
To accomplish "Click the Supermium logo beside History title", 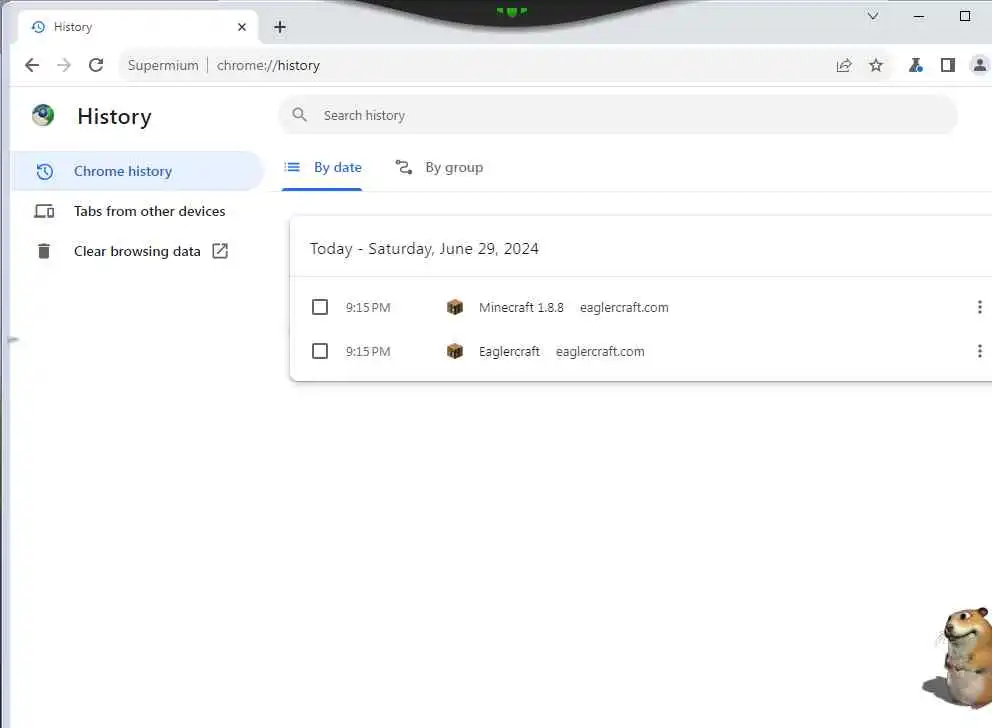I will click(x=43, y=116).
